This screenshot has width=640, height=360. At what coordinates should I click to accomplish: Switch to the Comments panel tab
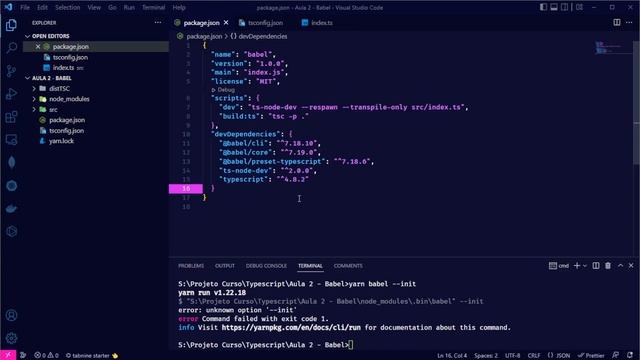coord(348,266)
